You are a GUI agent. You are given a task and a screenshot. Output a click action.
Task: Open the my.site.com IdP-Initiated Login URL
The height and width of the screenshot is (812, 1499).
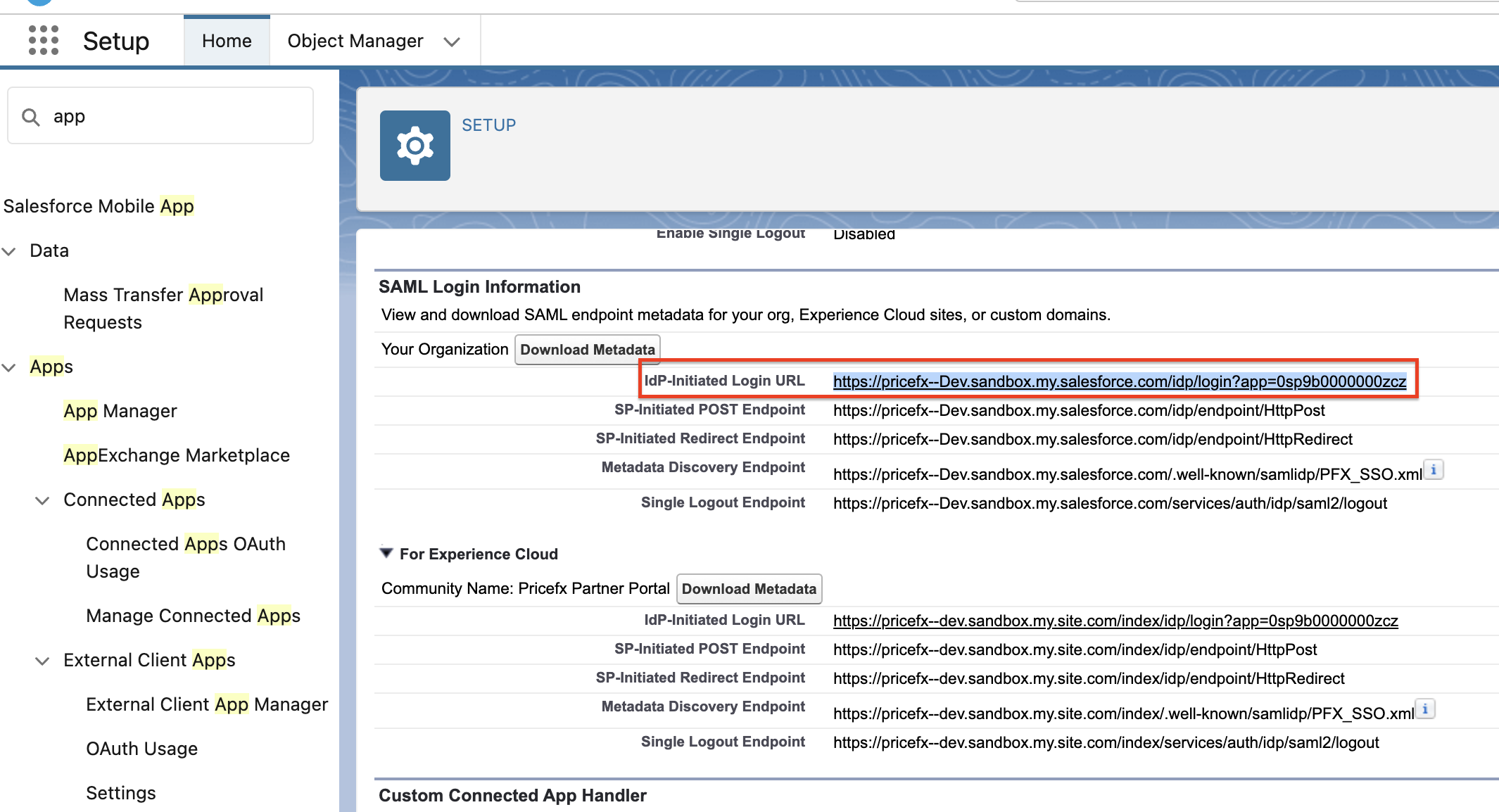coord(1115,621)
